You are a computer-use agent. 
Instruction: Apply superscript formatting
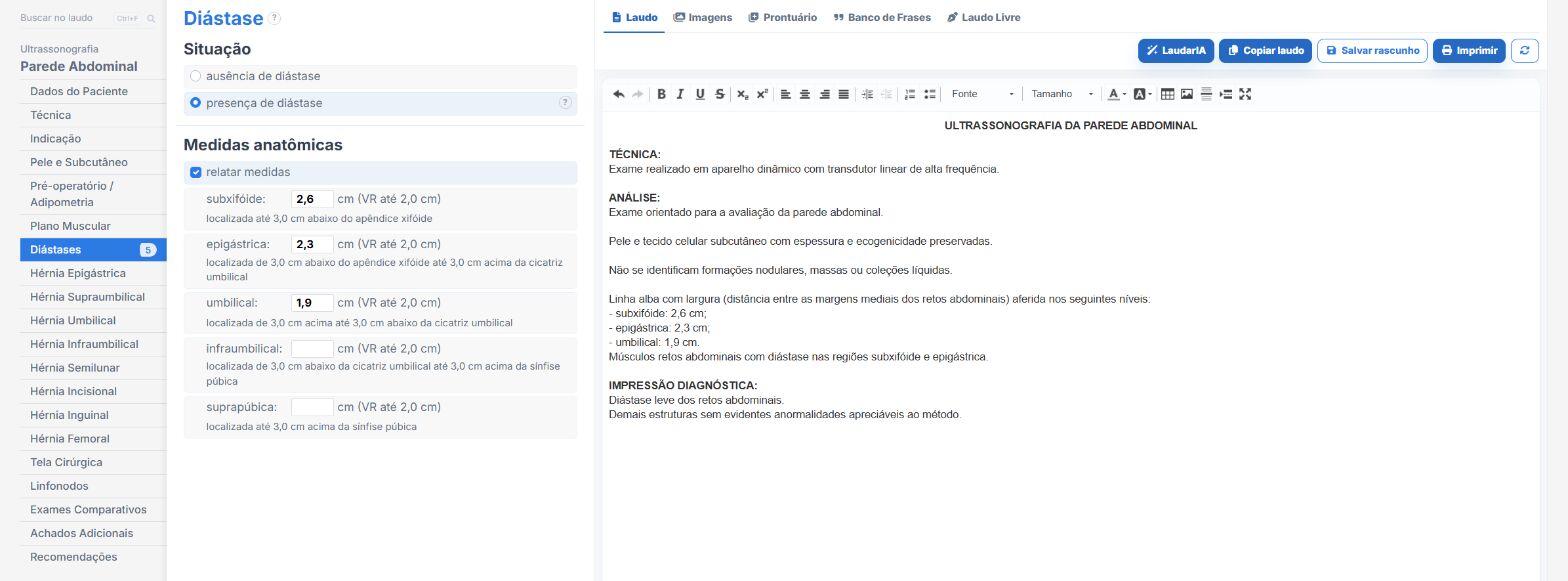(762, 94)
